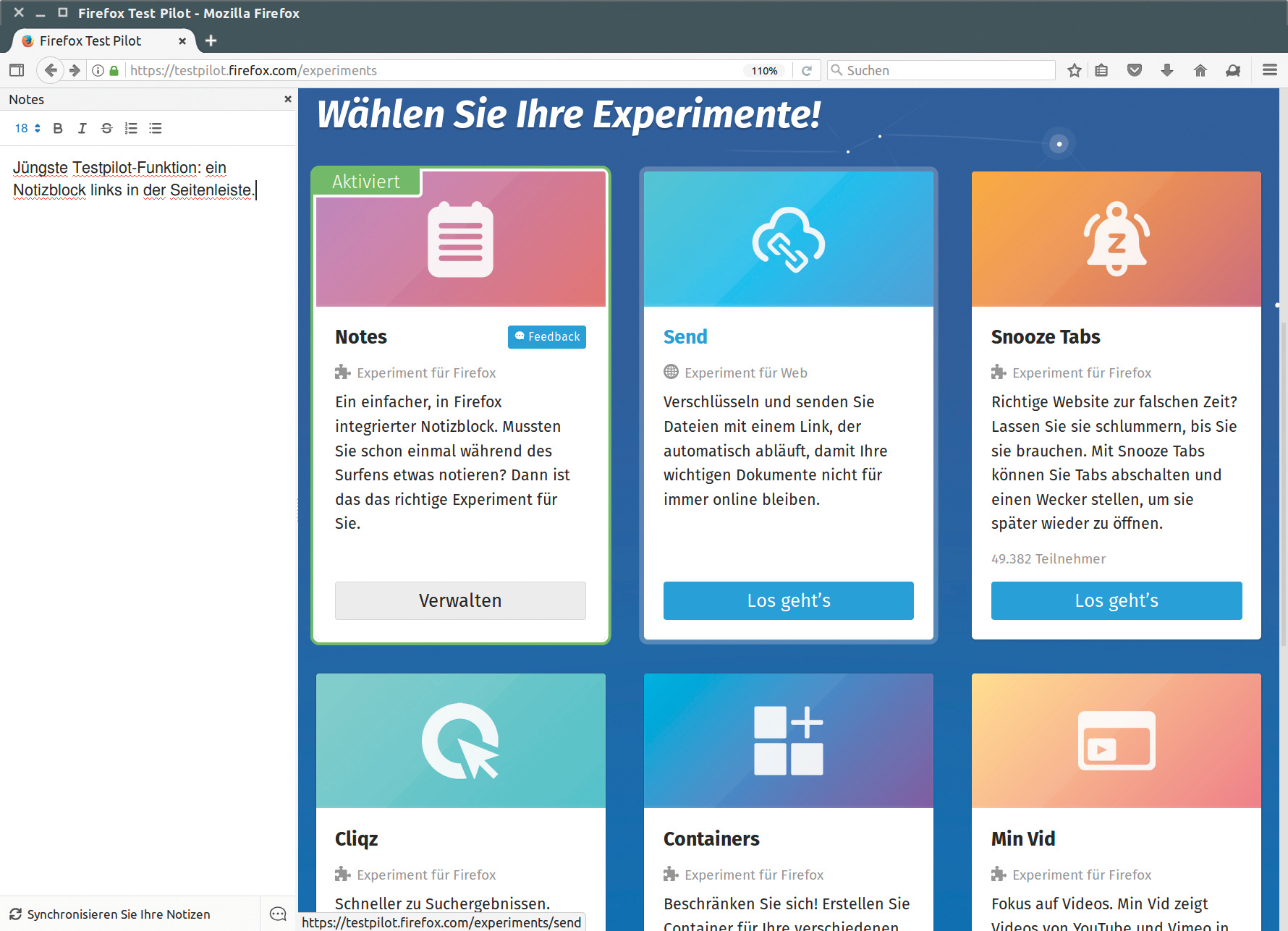Open the Notes feedback smiley icon

pyautogui.click(x=278, y=914)
